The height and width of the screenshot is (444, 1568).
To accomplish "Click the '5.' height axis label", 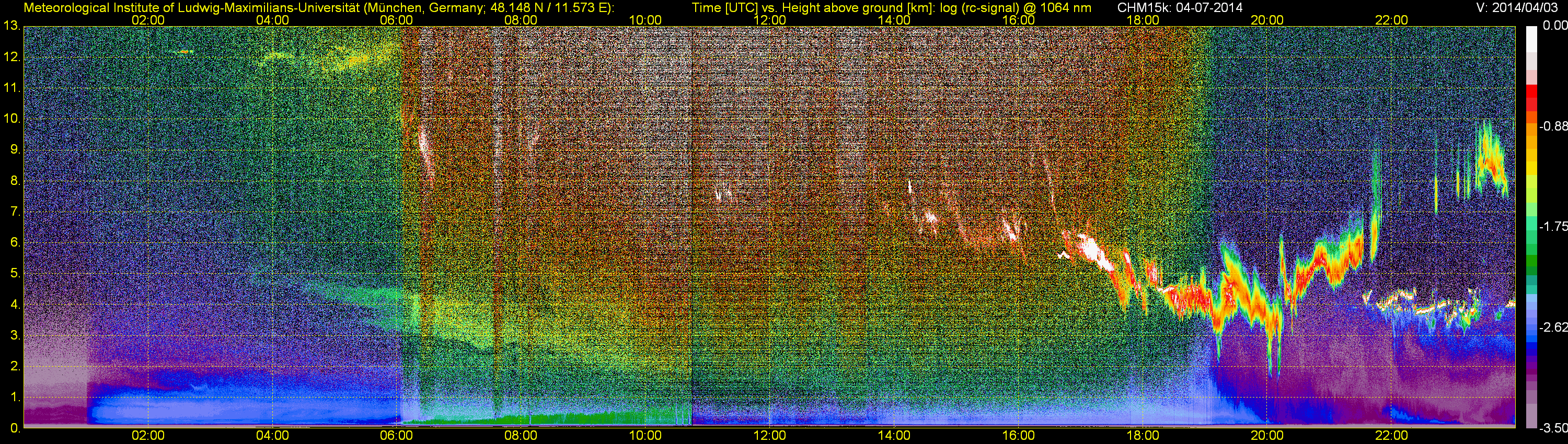I will [15, 274].
